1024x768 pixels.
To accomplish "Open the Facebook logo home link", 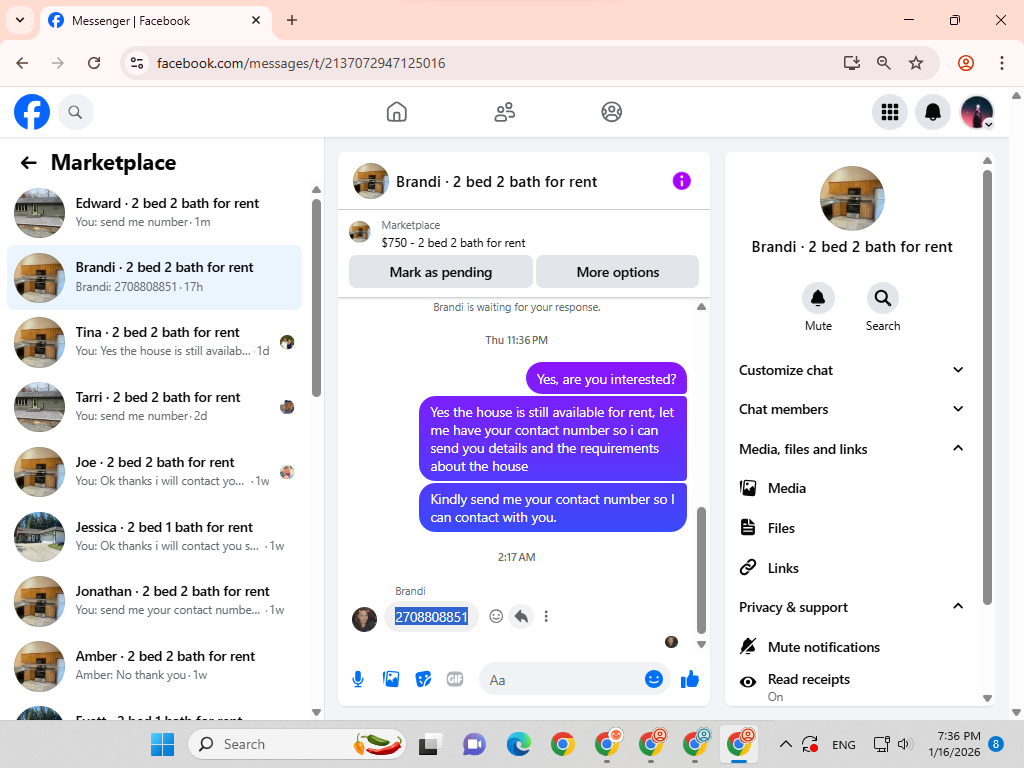I will click(32, 112).
